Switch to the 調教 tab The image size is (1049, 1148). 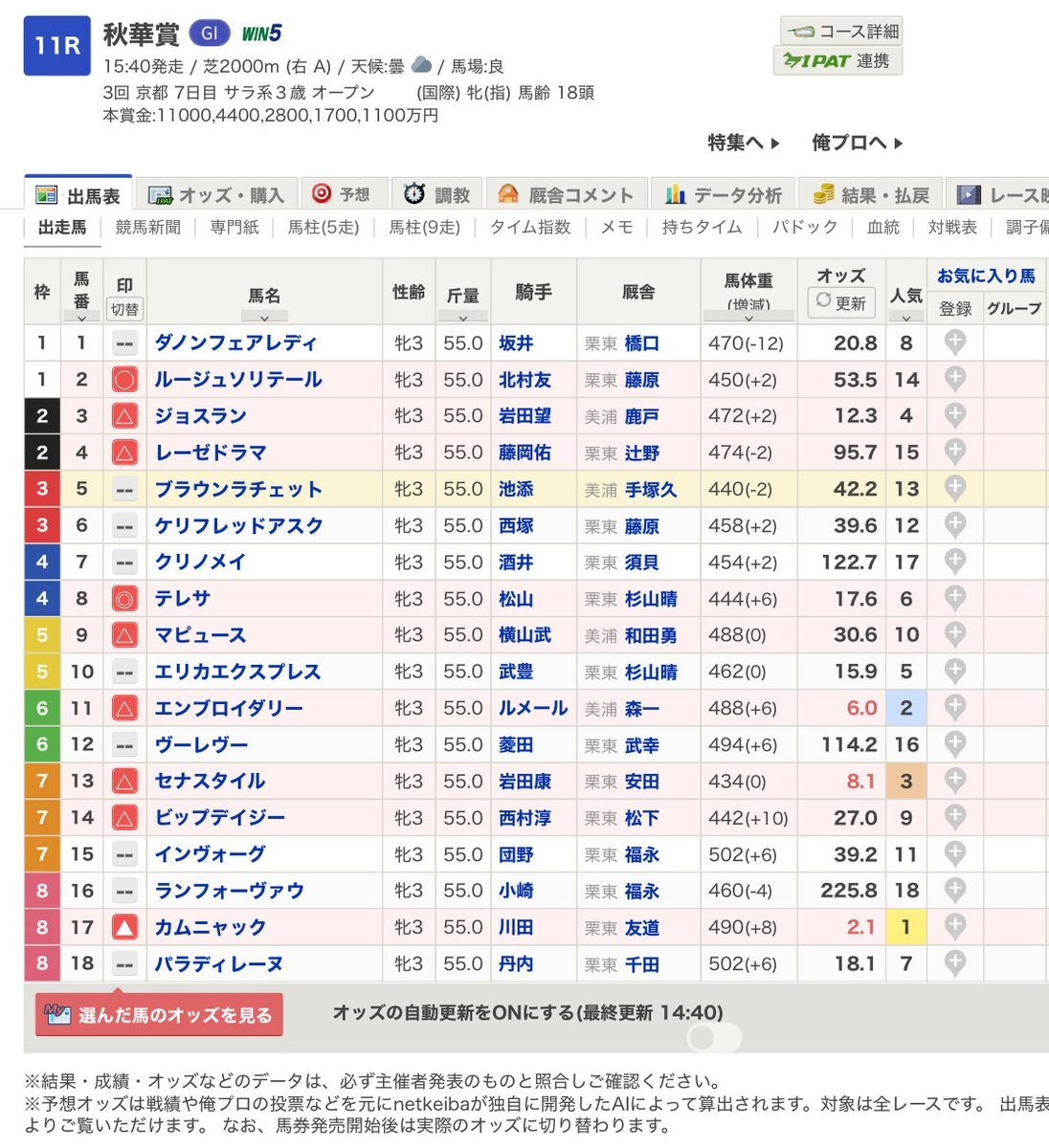coord(436,194)
